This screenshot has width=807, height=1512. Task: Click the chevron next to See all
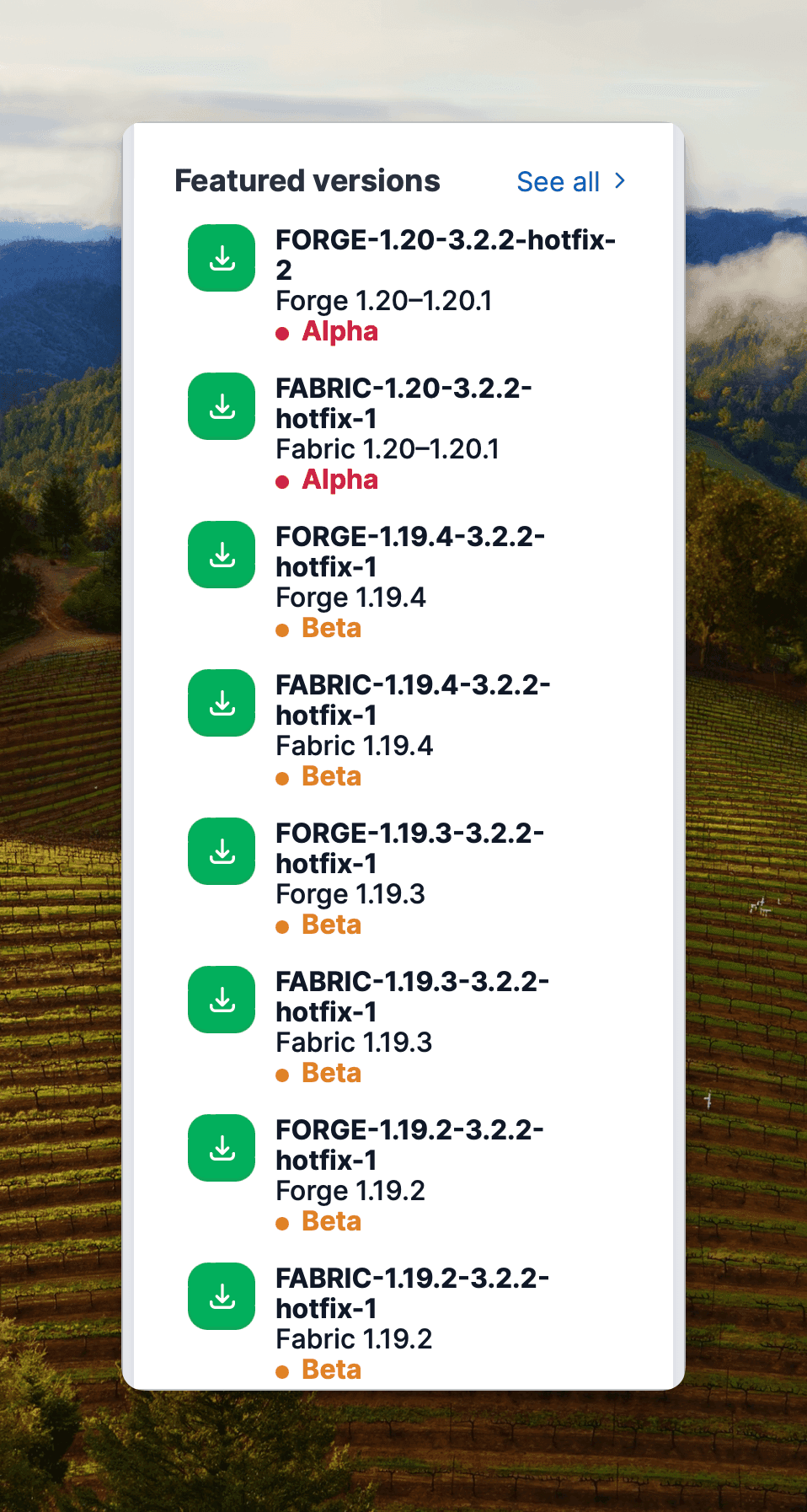click(x=620, y=181)
